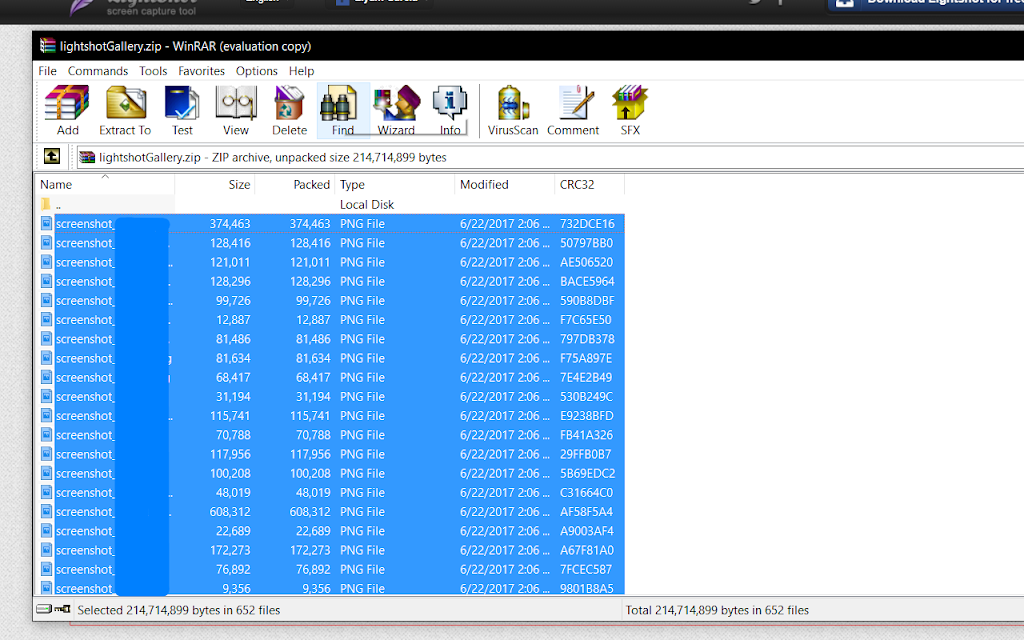Sort by Name column header

pos(104,185)
